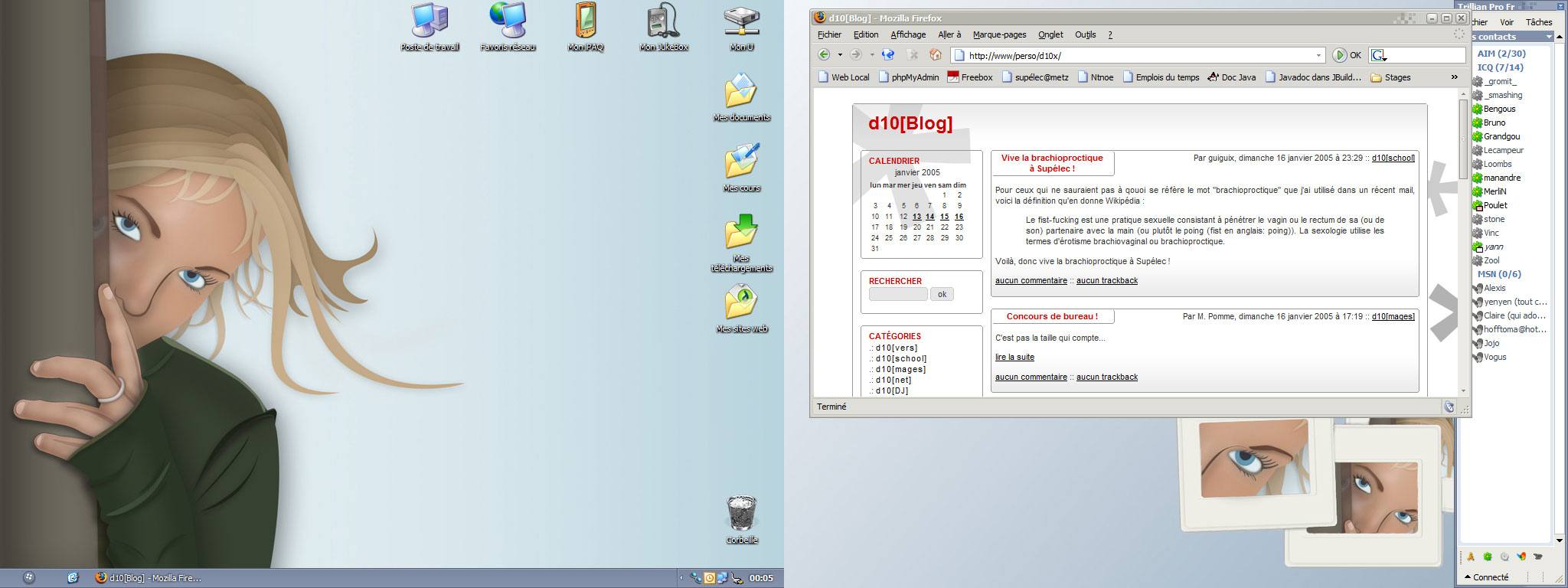Image resolution: width=1568 pixels, height=588 pixels.
Task: Open the Mes sites web folder icon
Action: [741, 309]
